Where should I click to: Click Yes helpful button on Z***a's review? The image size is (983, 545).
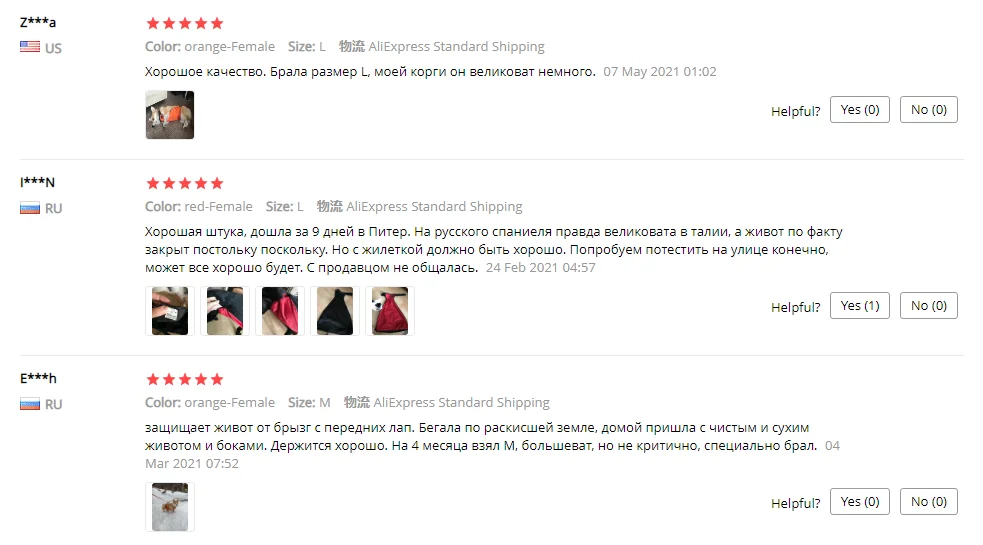[x=859, y=110]
